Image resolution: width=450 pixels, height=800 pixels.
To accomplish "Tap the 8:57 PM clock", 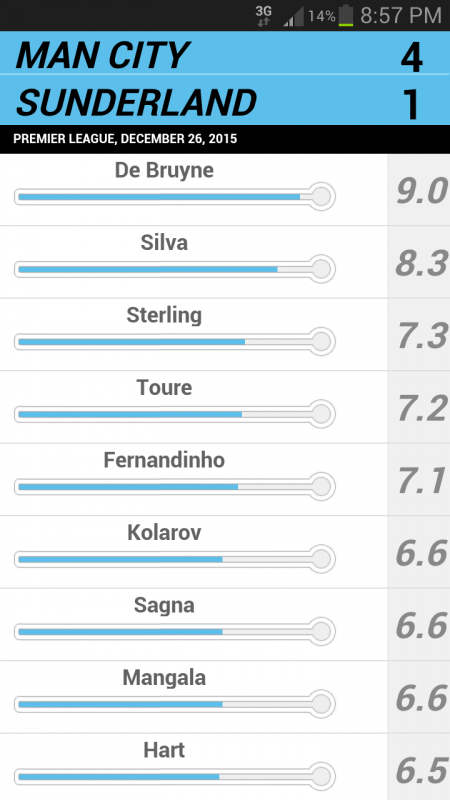I will click(401, 15).
